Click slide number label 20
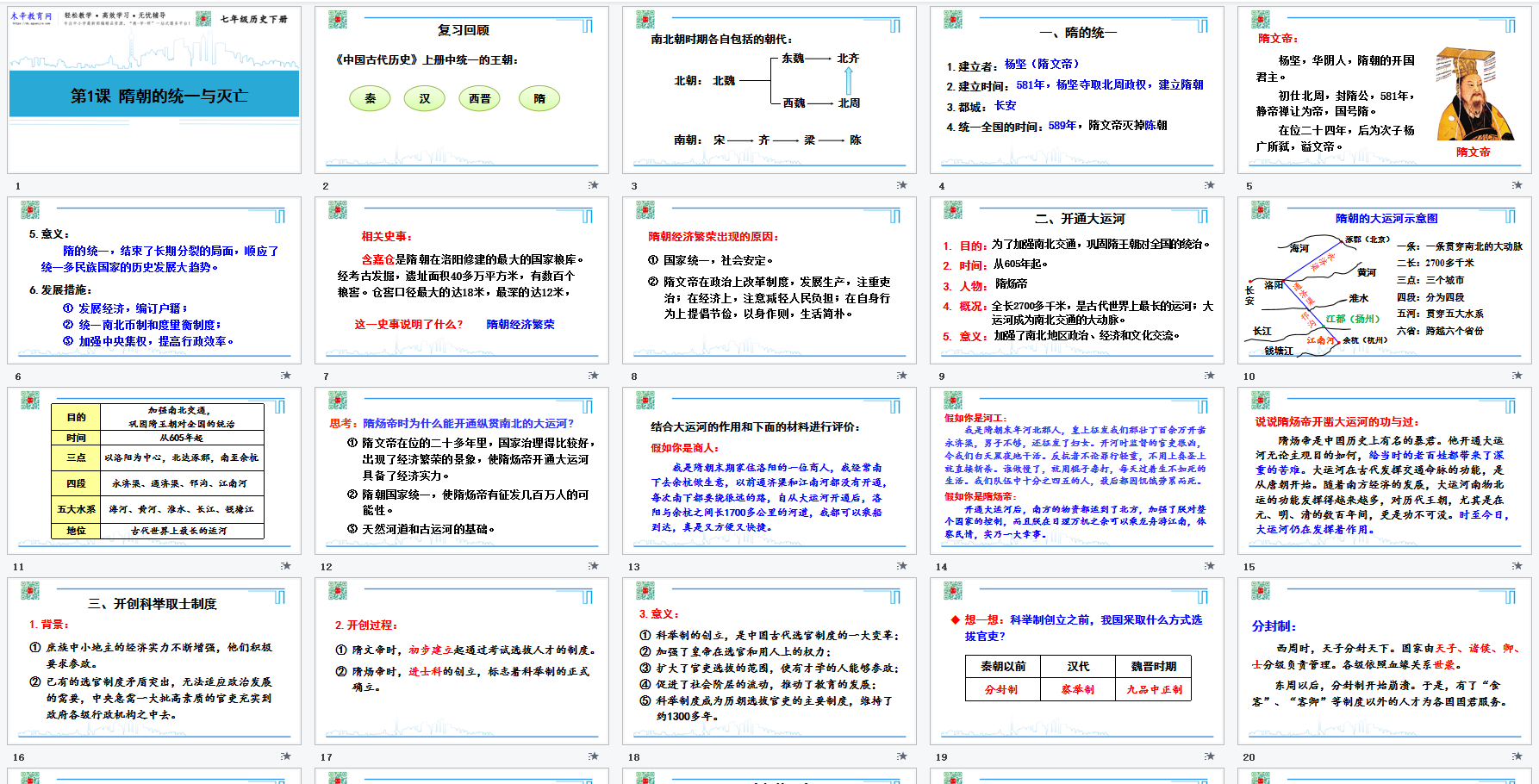The width and height of the screenshot is (1539, 784). [x=1249, y=757]
